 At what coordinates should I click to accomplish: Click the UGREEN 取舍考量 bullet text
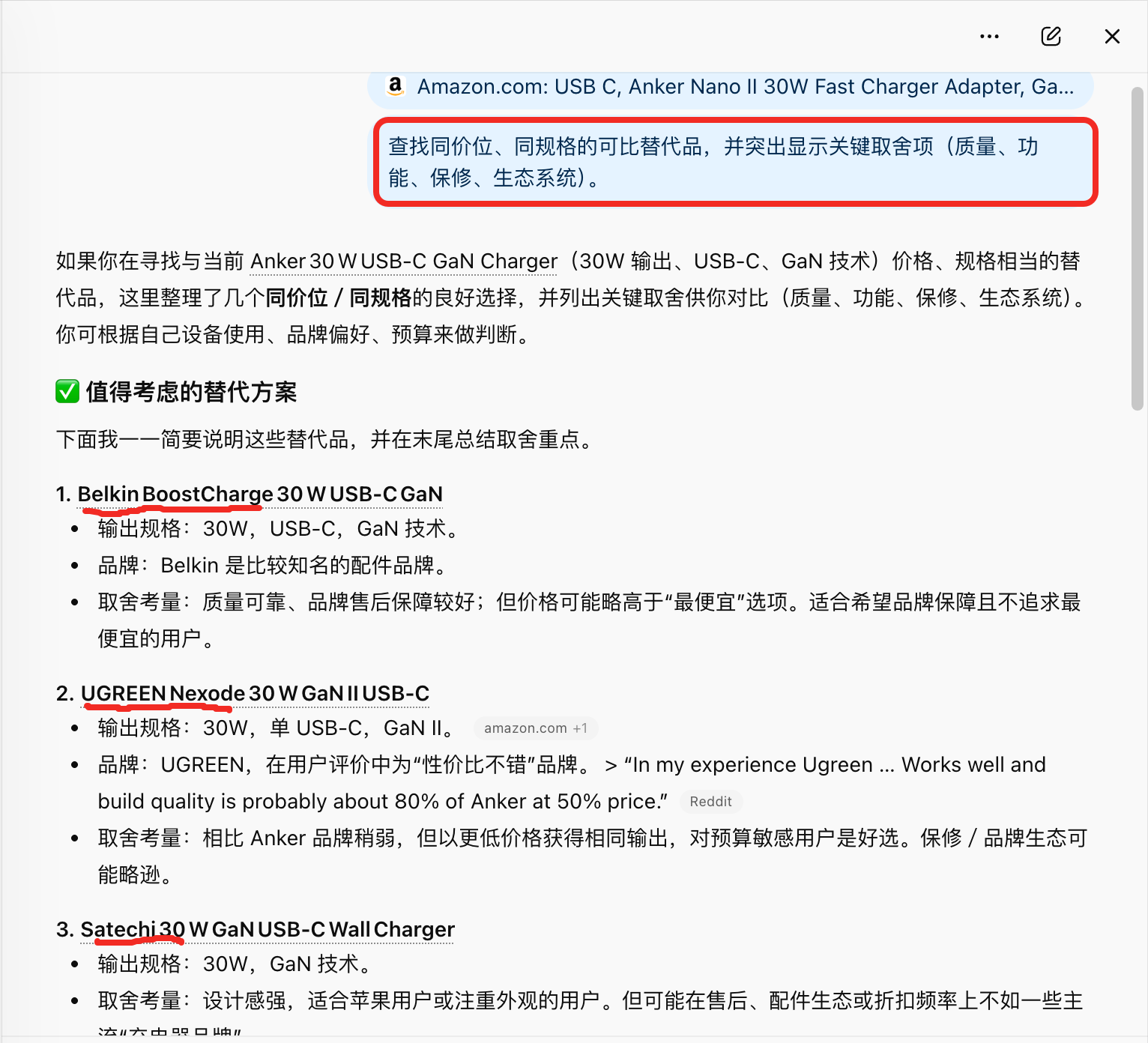(592, 838)
